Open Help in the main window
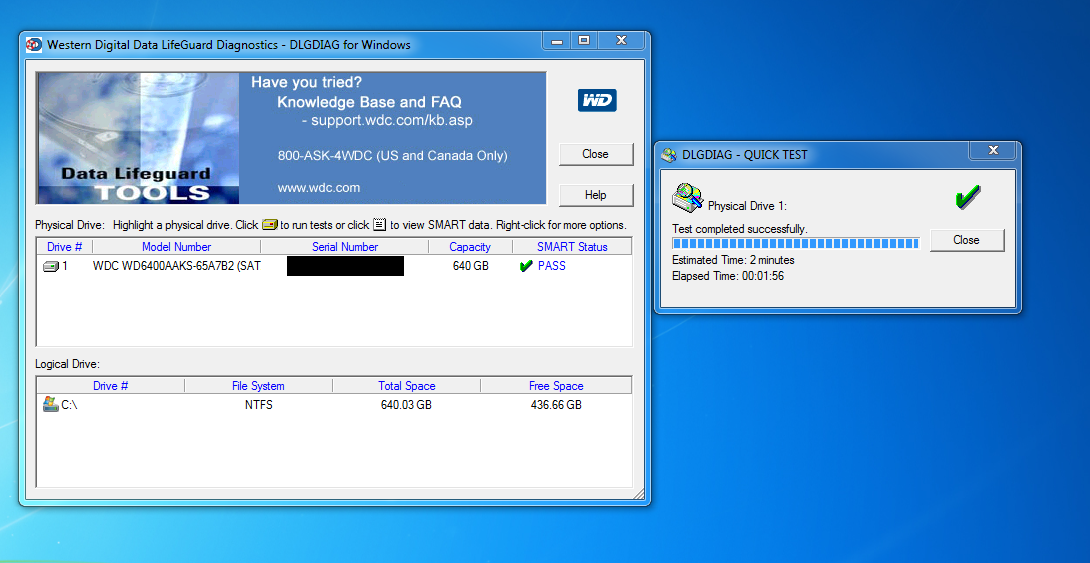The image size is (1090, 563). 596,195
